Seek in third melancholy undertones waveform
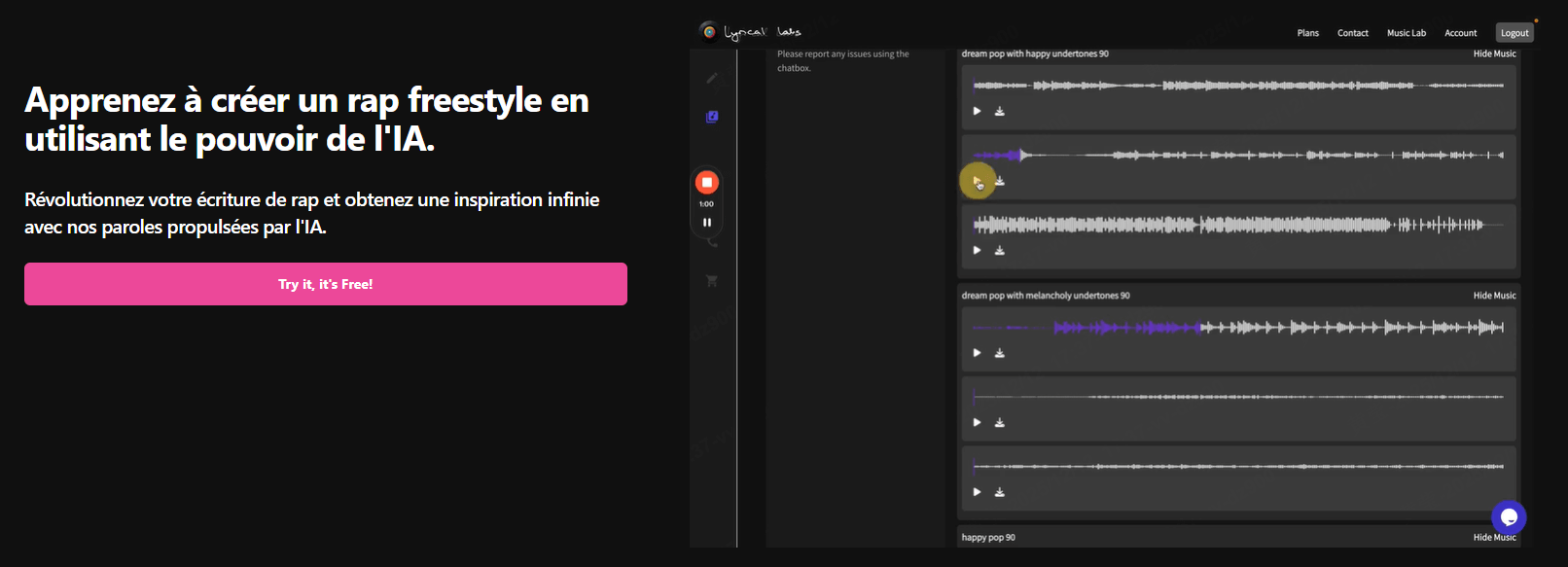Viewport: 1568px width, 567px height. point(1238,467)
